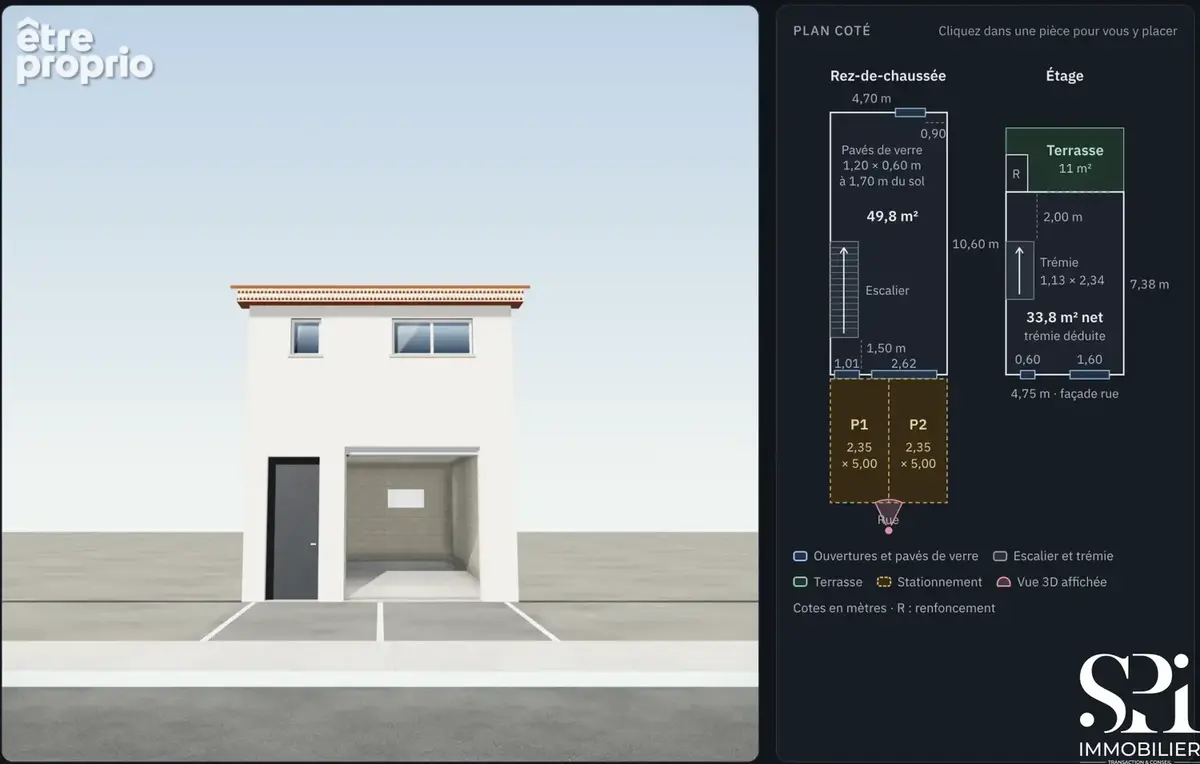Select the pink 3D viewpoint marker at Rue
The width and height of the screenshot is (1200, 764).
click(888, 514)
